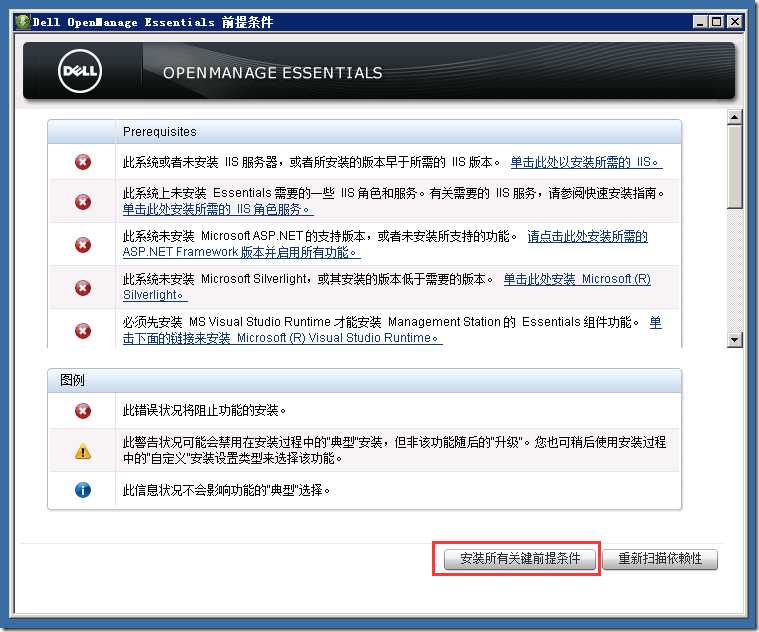Click the prerequisites list scroll down arrow
This screenshot has height=632, width=759.
coord(734,340)
